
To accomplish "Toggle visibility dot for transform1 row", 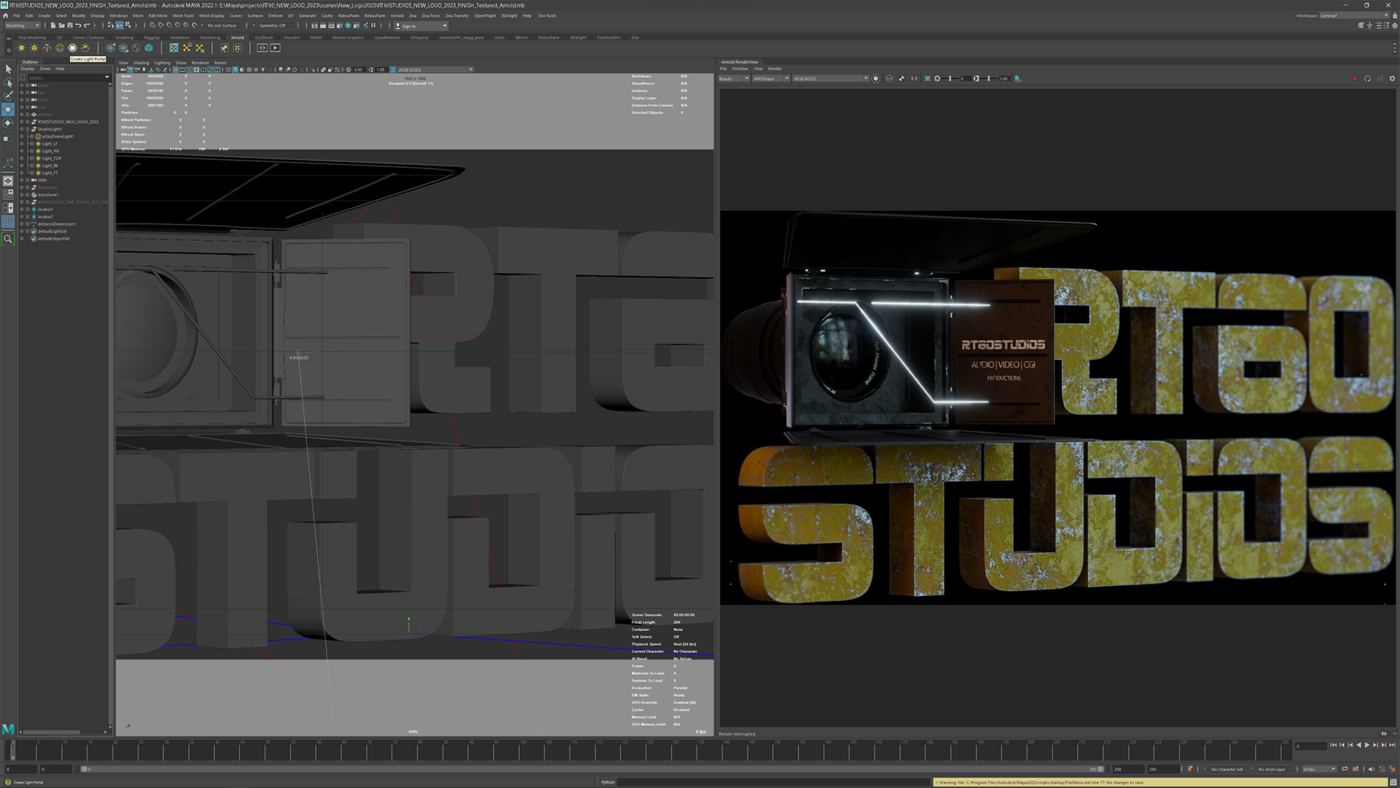I will (x=22, y=195).
